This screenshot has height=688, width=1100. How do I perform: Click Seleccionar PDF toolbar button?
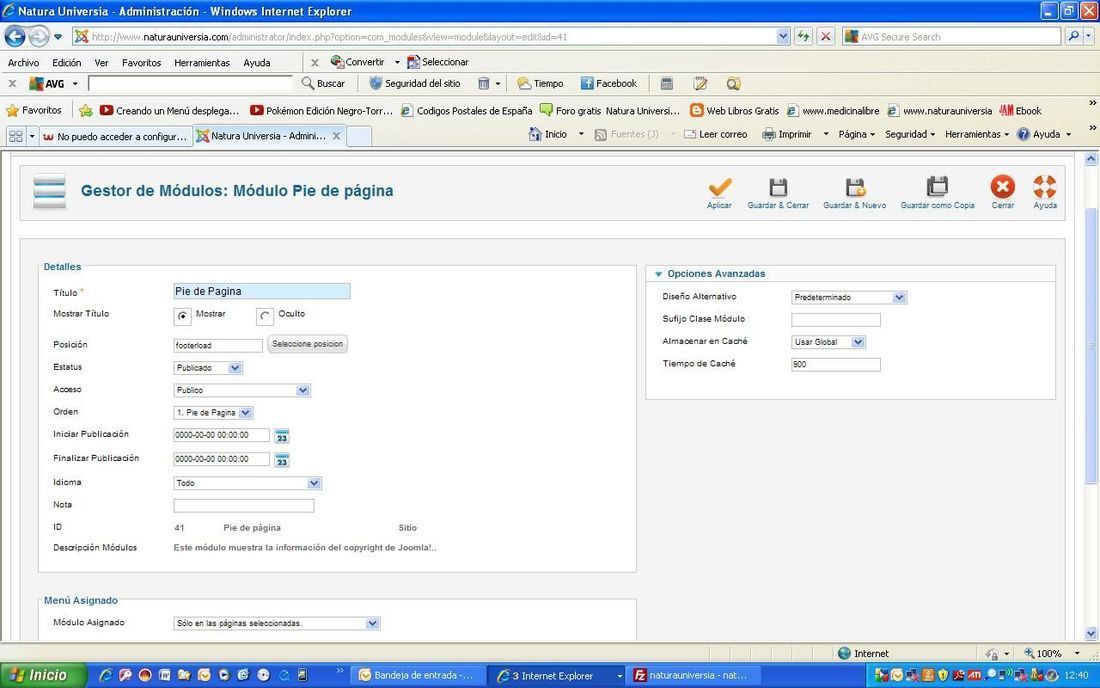438,62
